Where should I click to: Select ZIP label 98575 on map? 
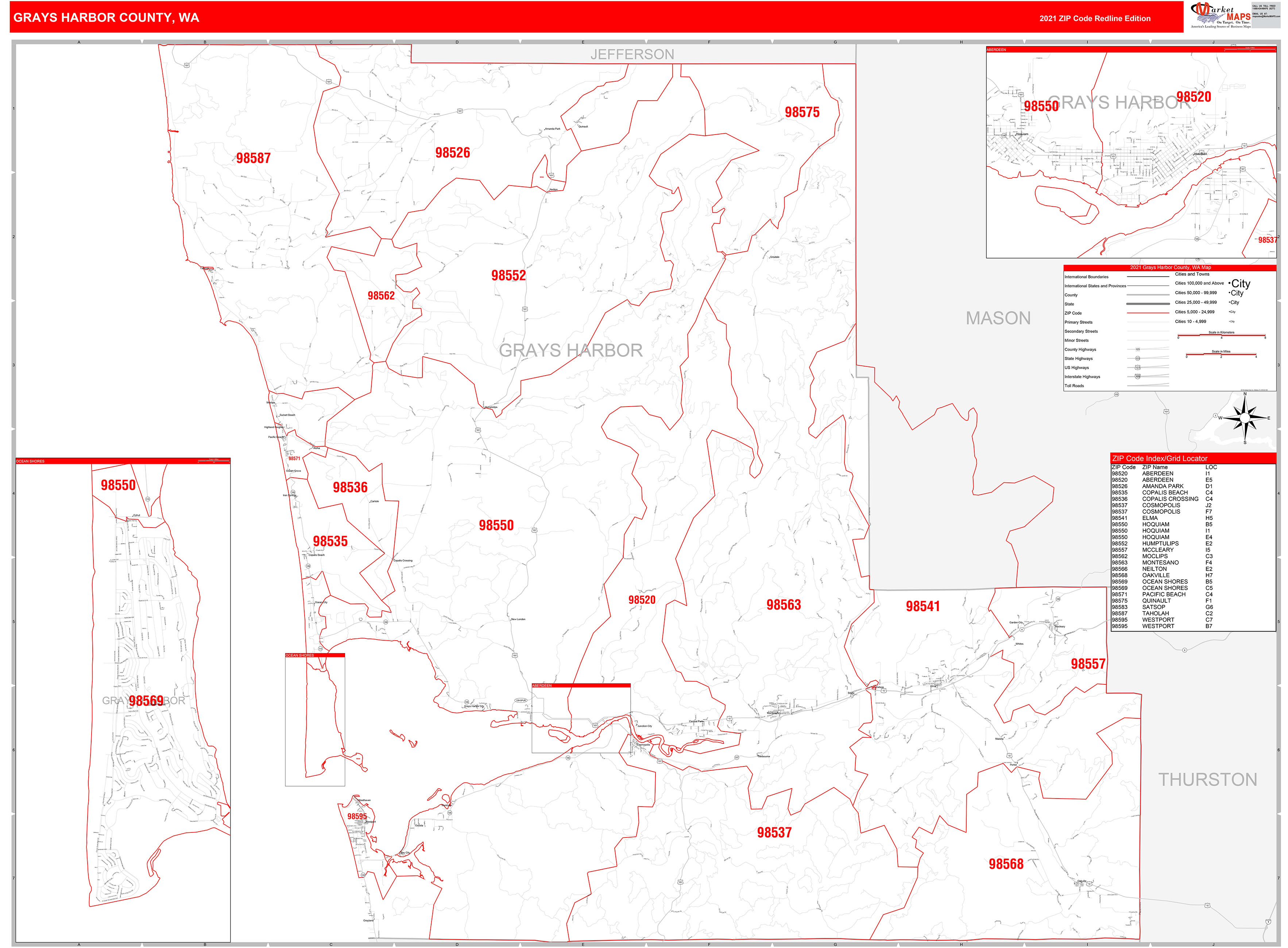[802, 112]
